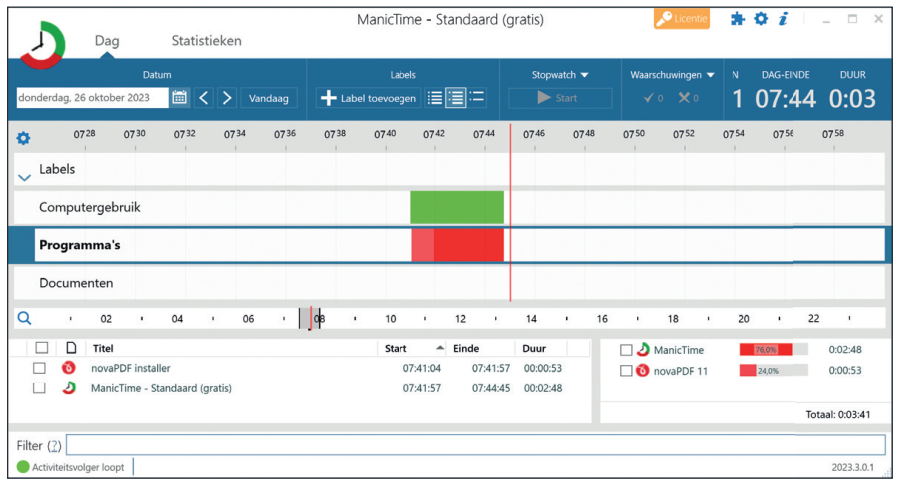
Task: Click green activity tracker status dot
Action: 23,467
